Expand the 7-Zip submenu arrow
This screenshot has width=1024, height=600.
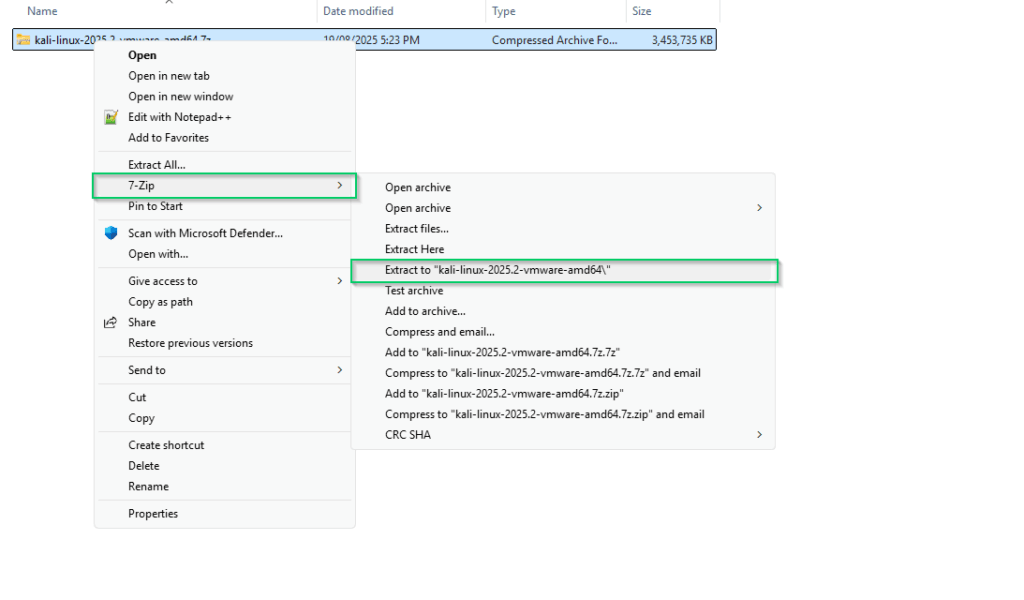pos(340,185)
